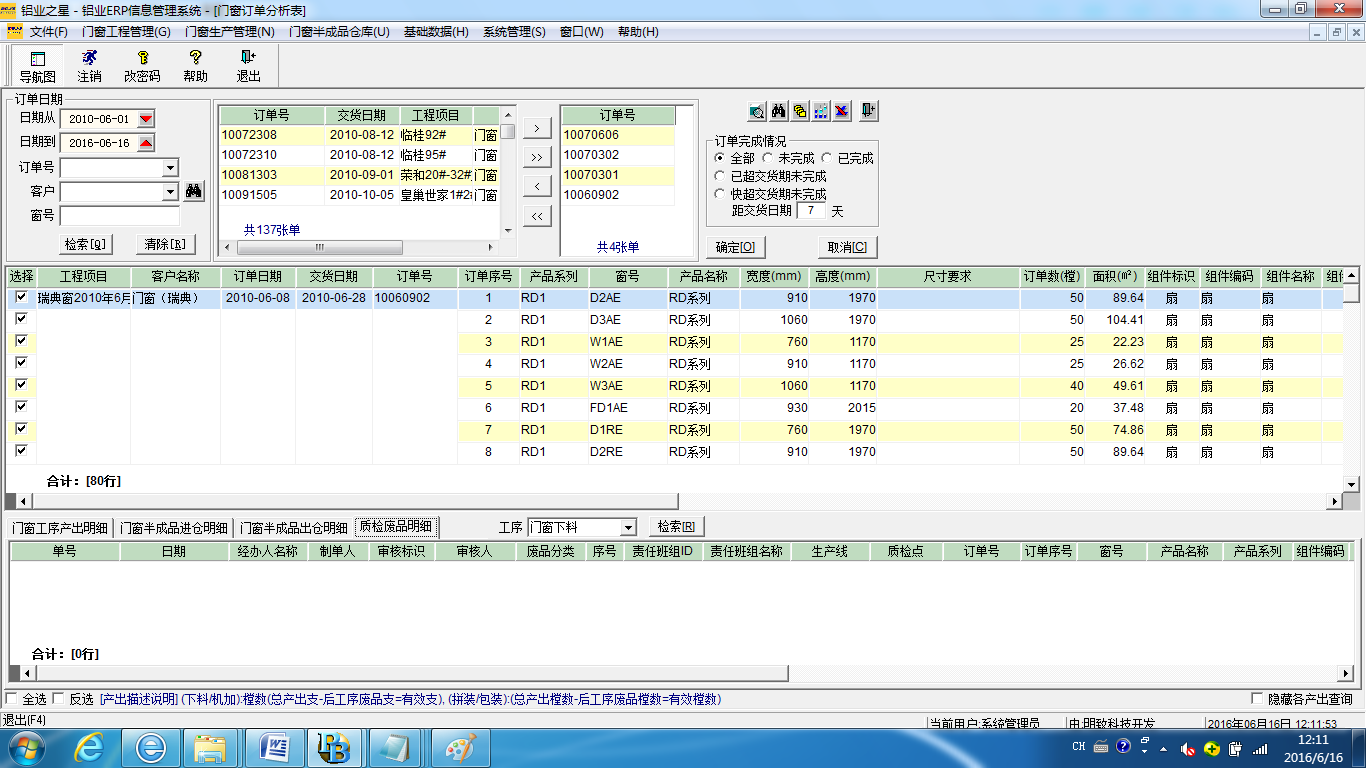Viewport: 1366px width, 768px height.
Task: Click the blue question mark tray icon
Action: [1123, 746]
